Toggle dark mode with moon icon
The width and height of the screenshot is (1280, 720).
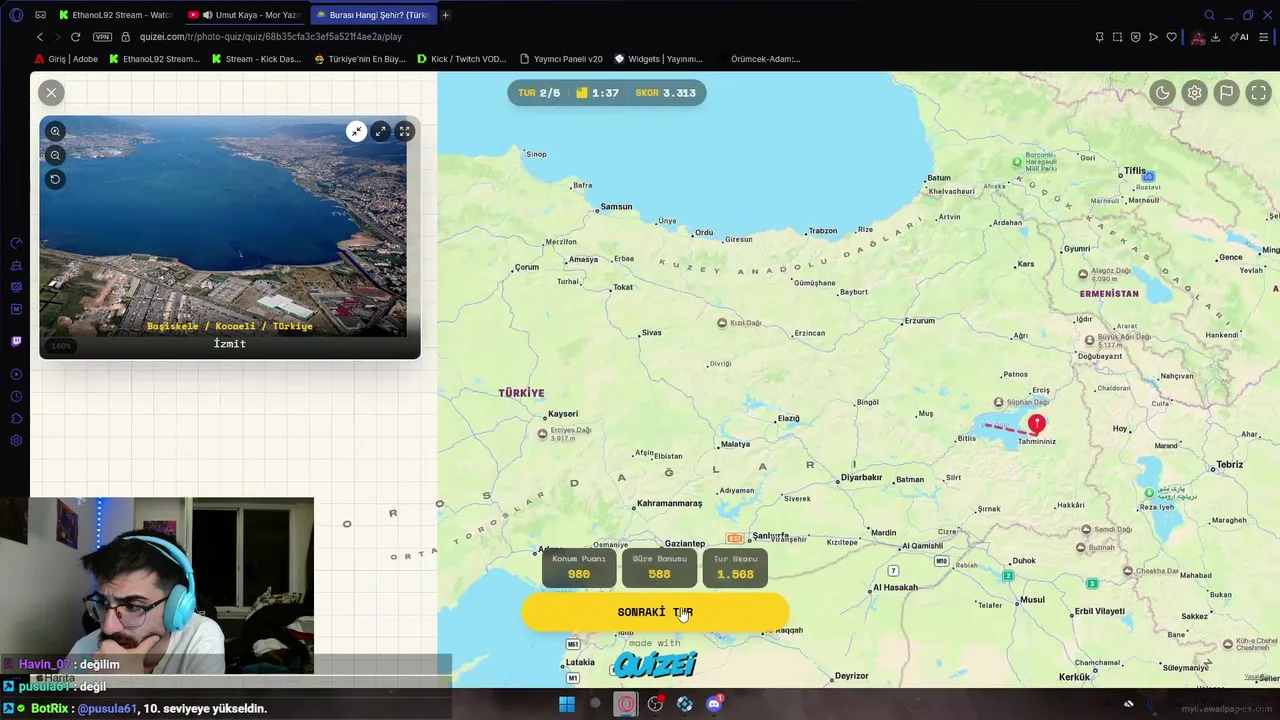tap(1163, 93)
